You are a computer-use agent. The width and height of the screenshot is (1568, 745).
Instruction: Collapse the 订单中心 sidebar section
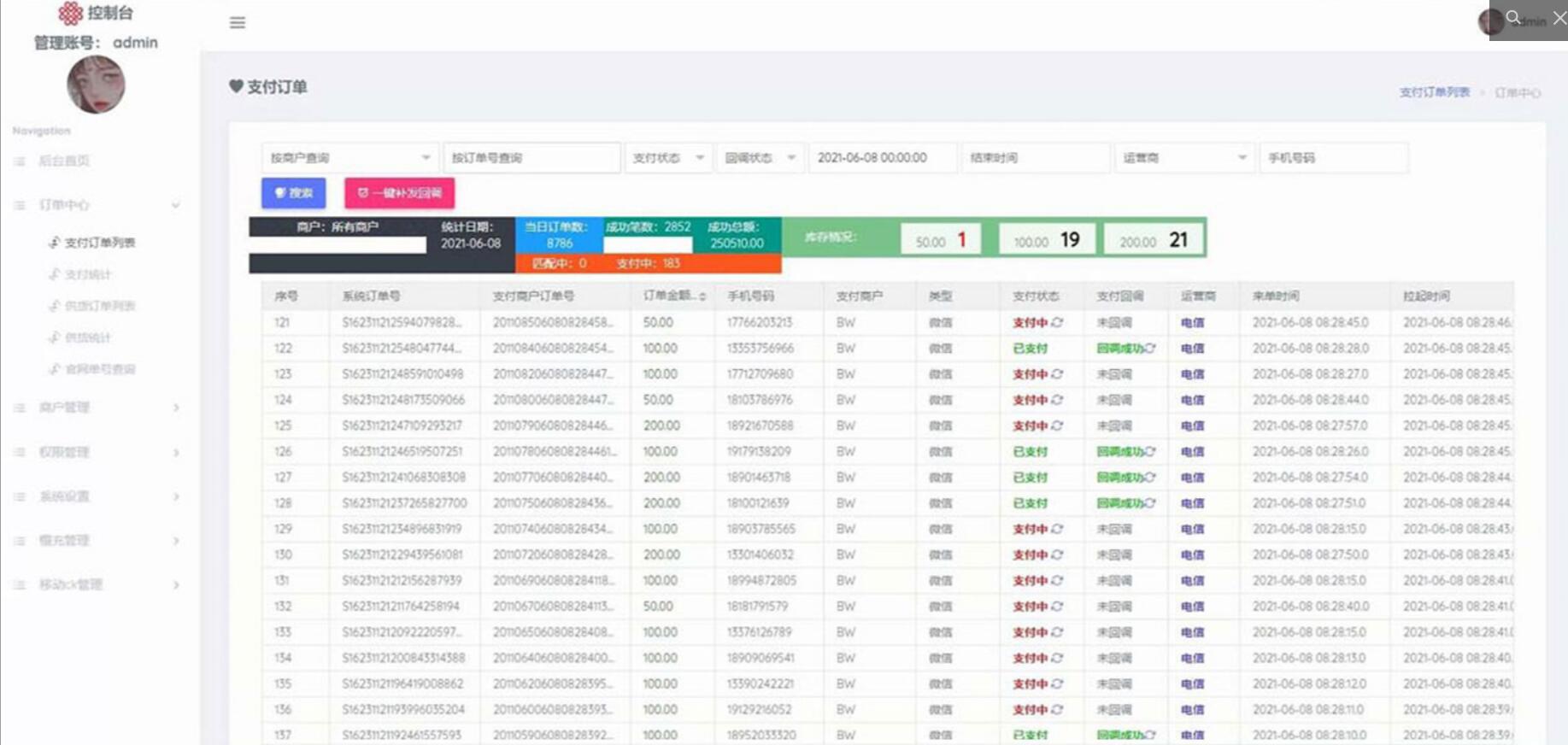pos(175,205)
